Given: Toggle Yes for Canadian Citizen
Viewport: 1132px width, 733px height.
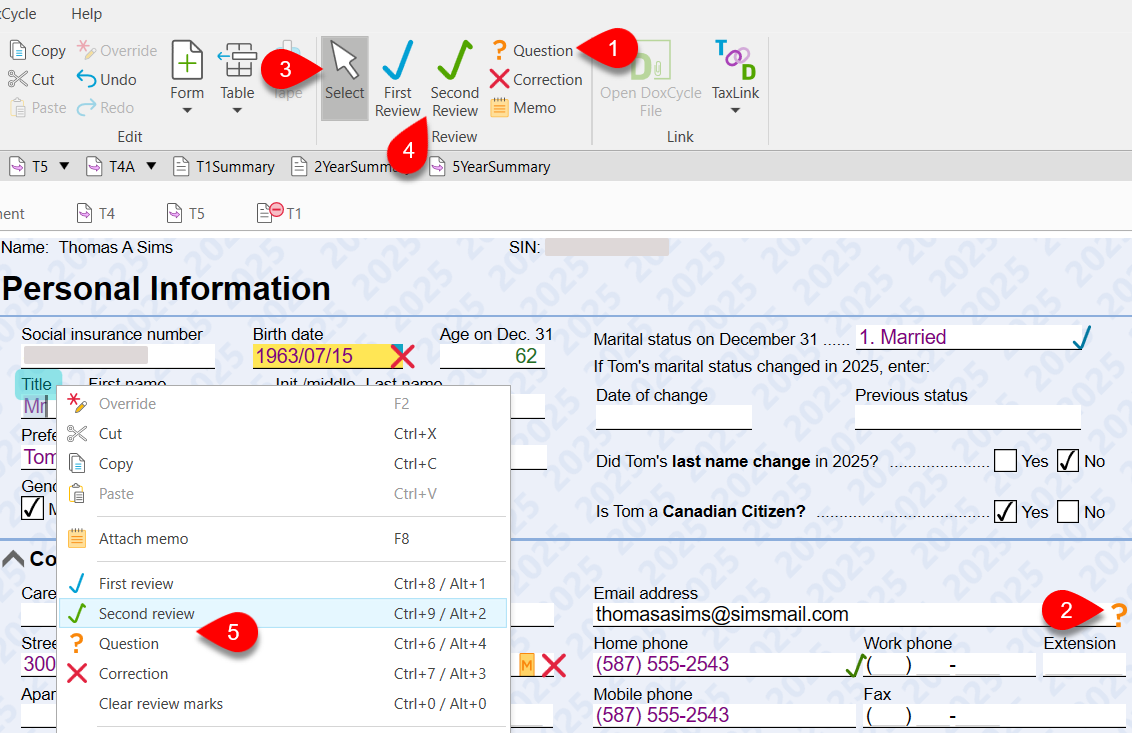Looking at the screenshot, I should tap(1005, 511).
